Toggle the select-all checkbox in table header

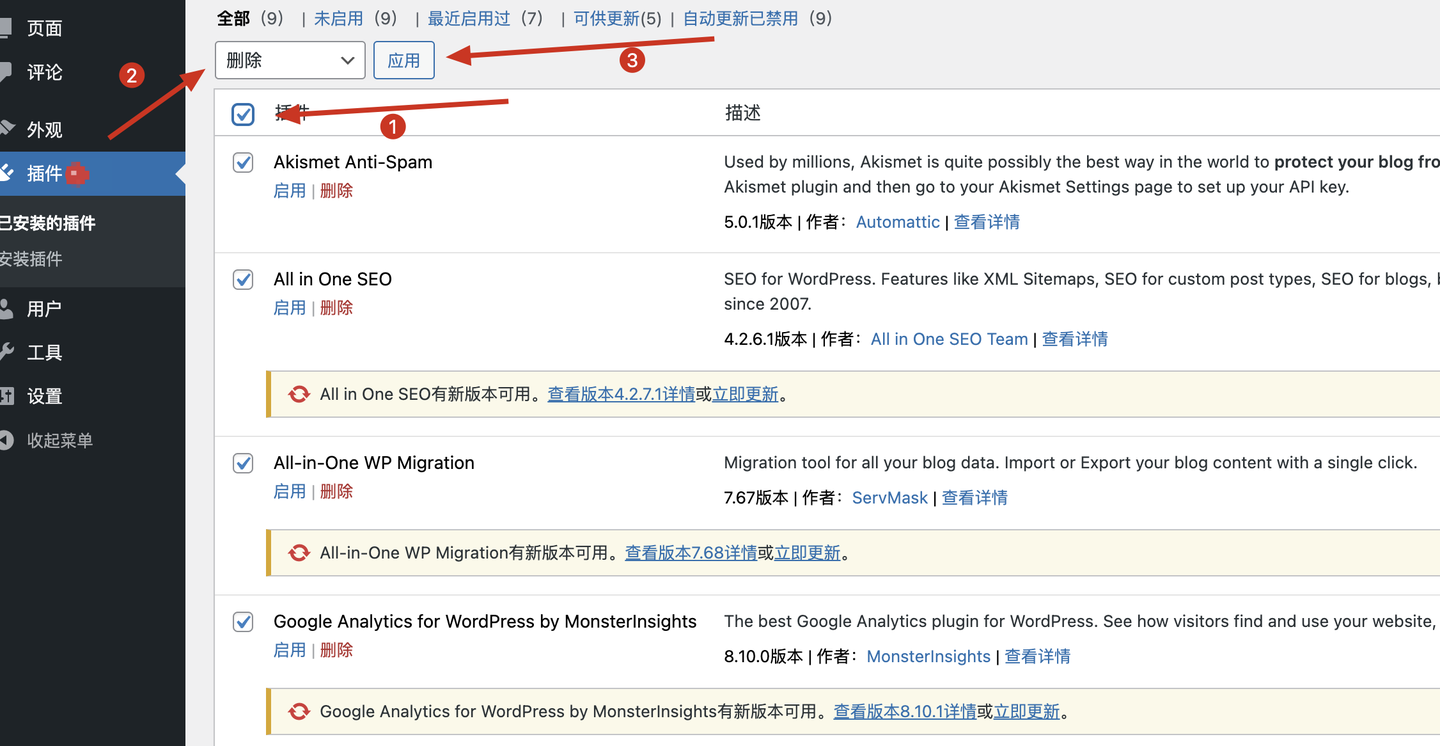pos(243,114)
